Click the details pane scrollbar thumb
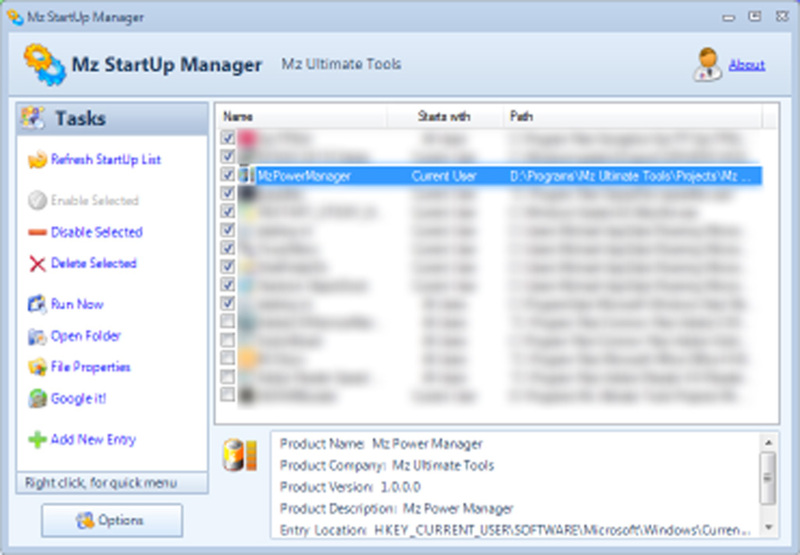This screenshot has width=800, height=555. [768, 478]
